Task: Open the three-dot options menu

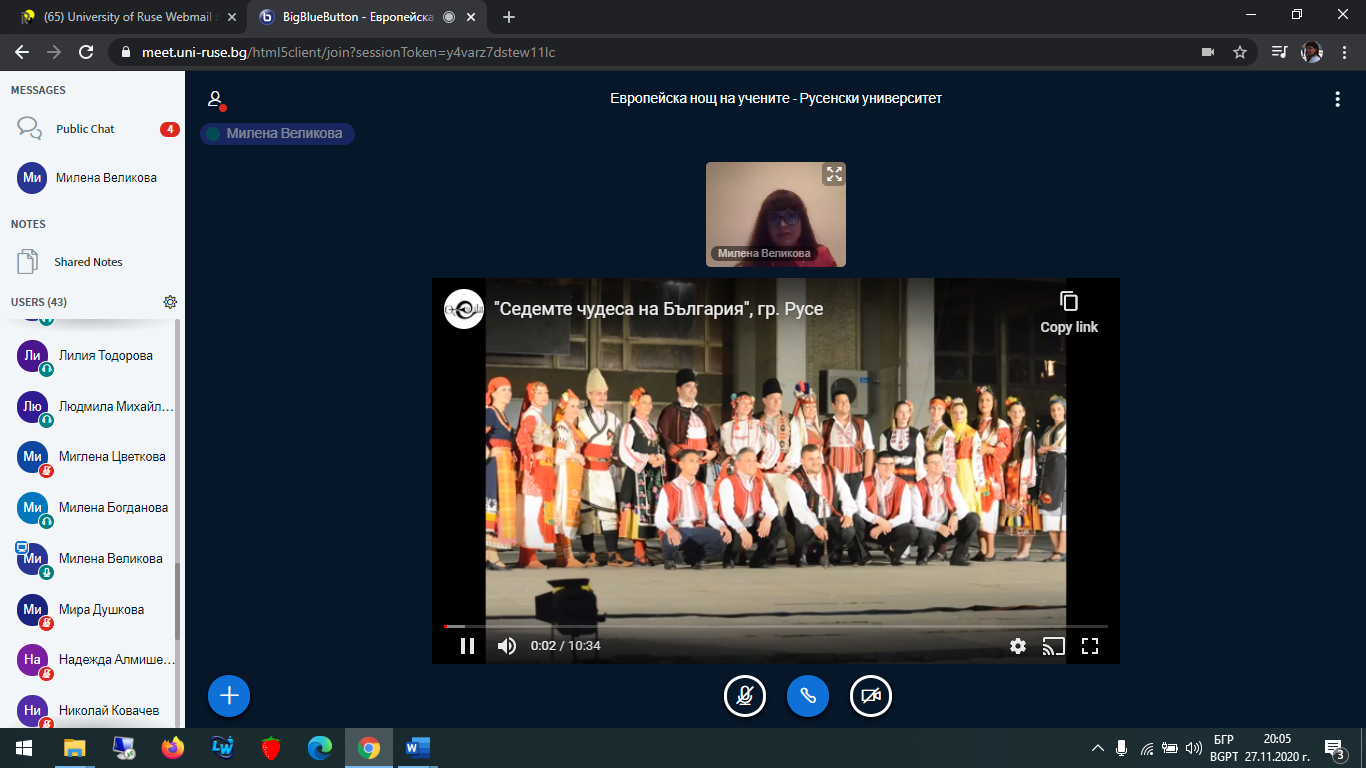Action: [1337, 99]
